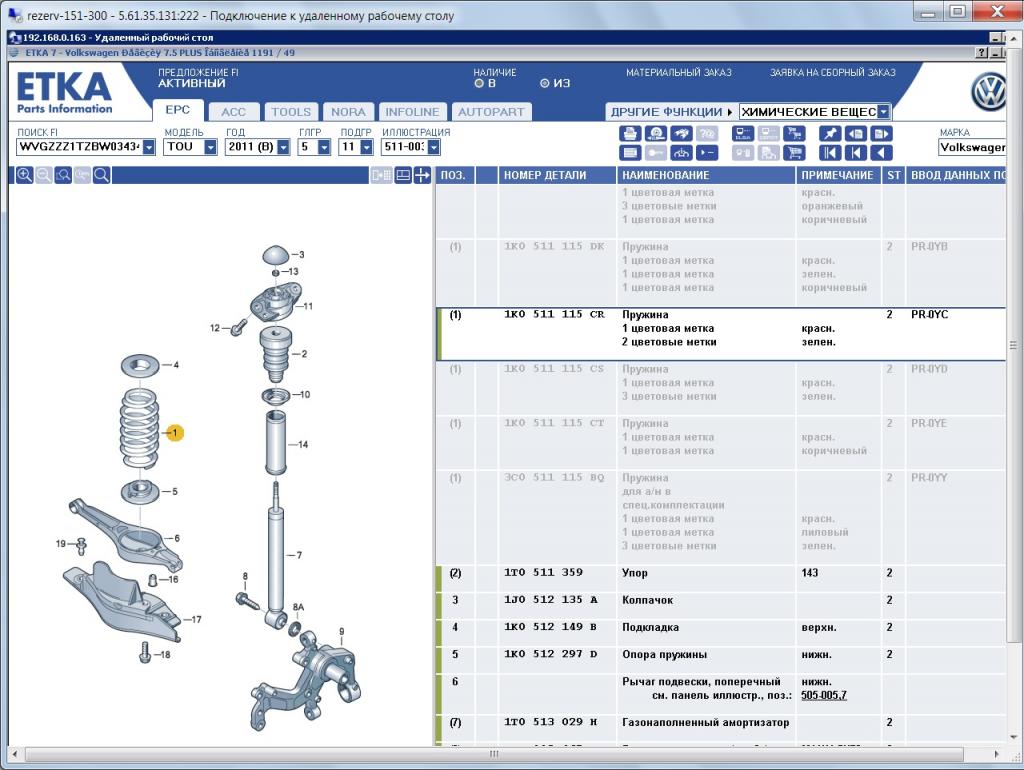1024x770 pixels.
Task: Switch to the ACC tab
Action: [233, 112]
